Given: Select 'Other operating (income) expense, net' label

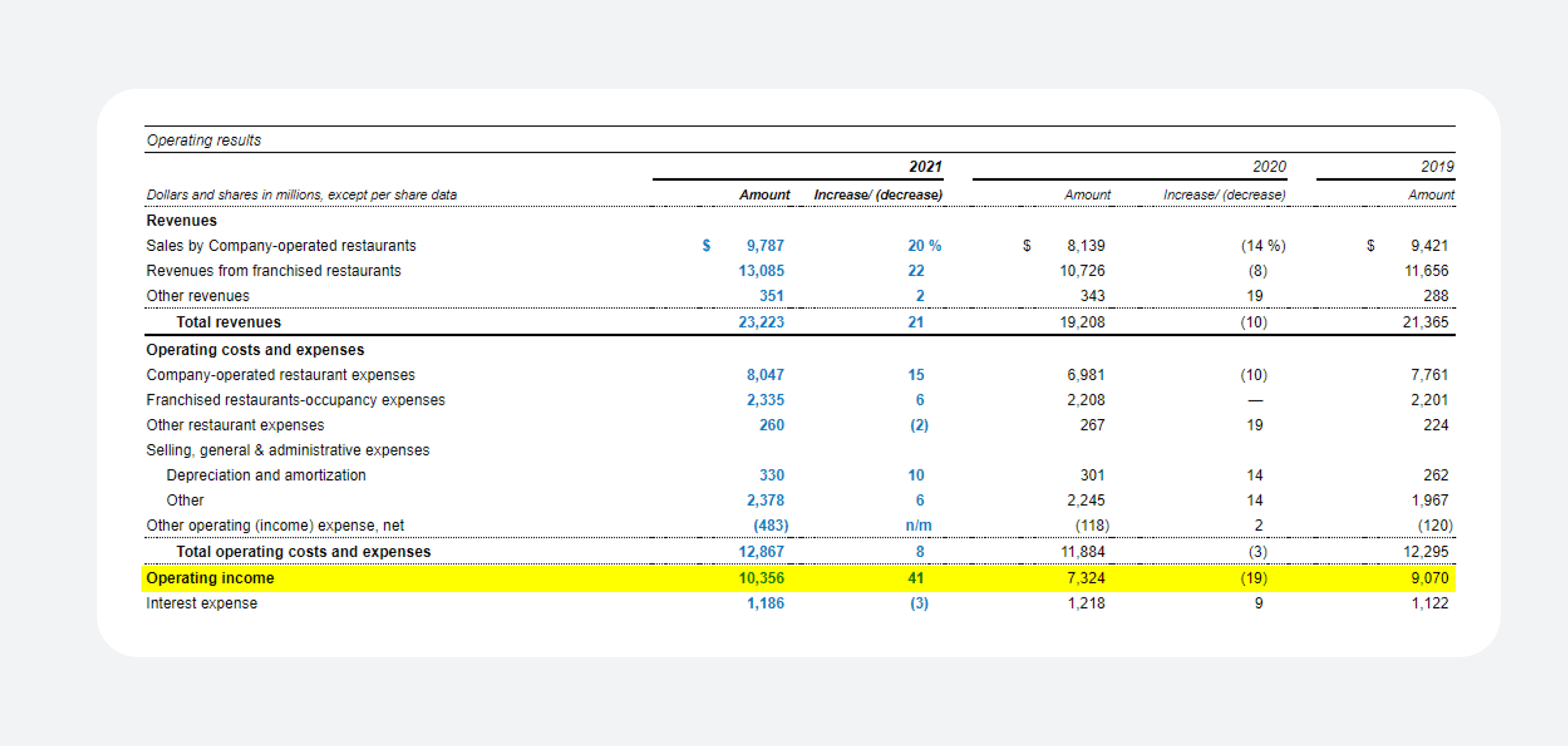Looking at the screenshot, I should 275,525.
